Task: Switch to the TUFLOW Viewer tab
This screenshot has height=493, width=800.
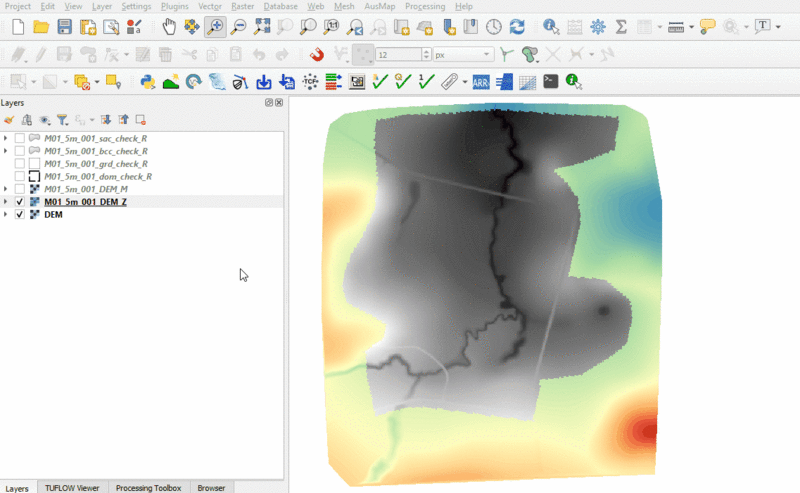Action: [71, 487]
